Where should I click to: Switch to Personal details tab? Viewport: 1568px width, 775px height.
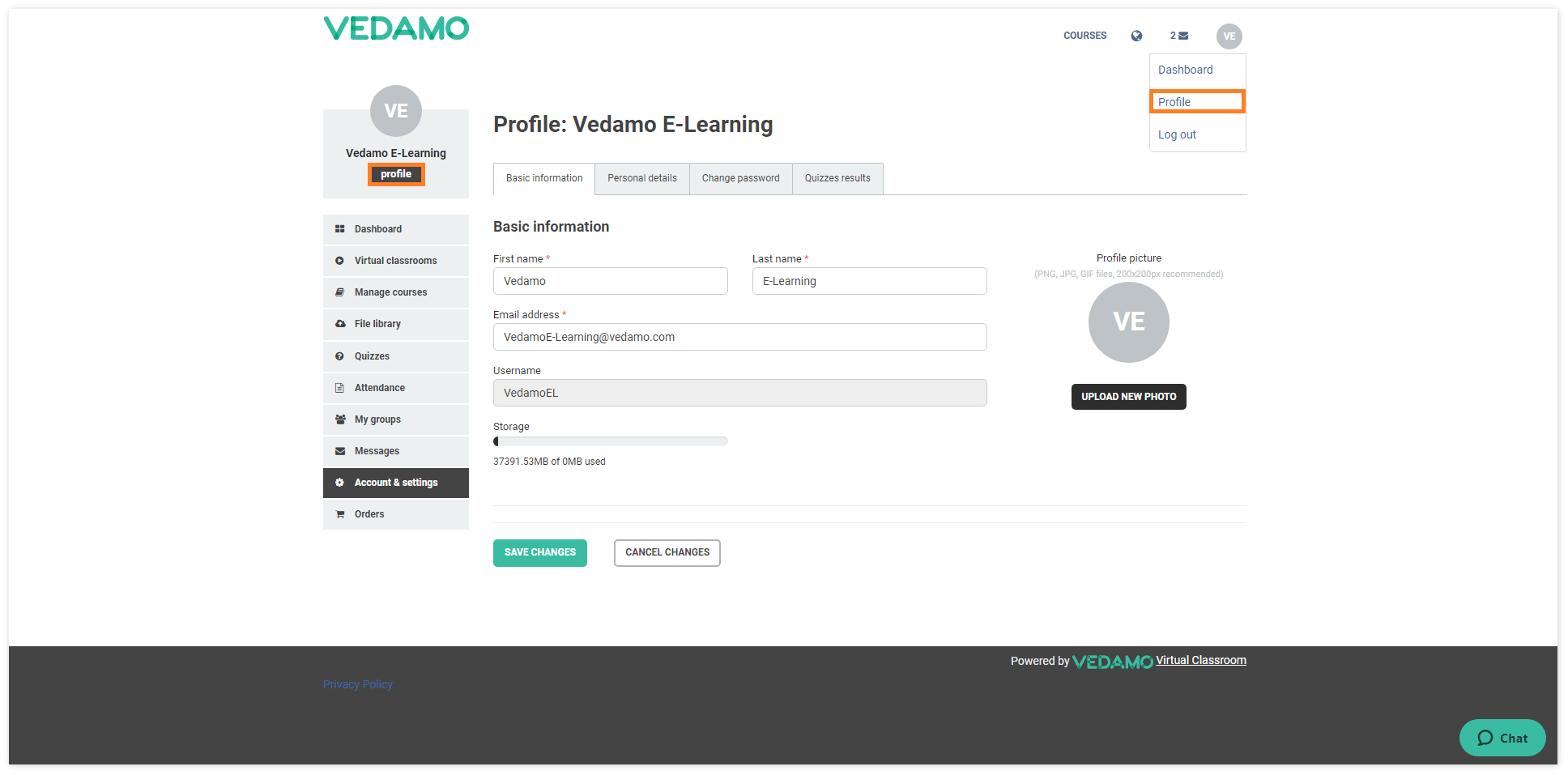click(642, 178)
